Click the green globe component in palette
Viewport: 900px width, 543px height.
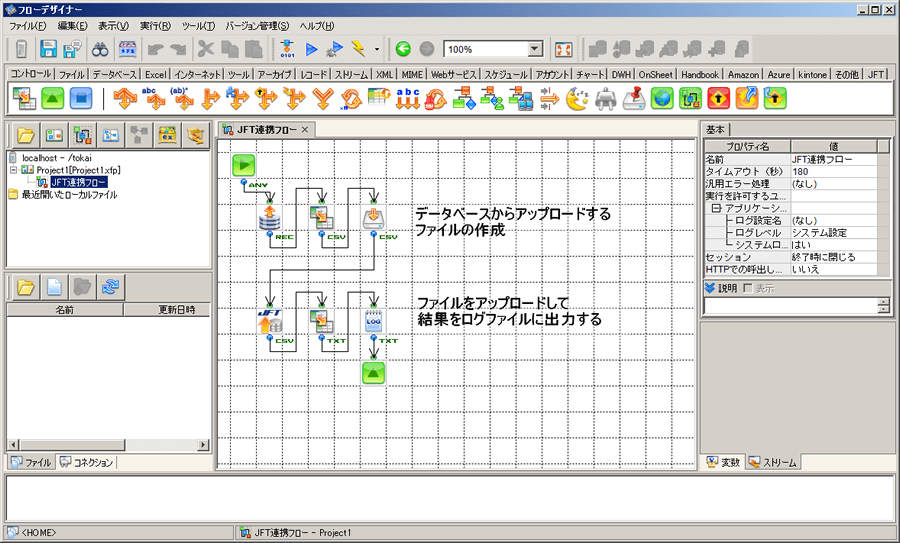pos(661,98)
